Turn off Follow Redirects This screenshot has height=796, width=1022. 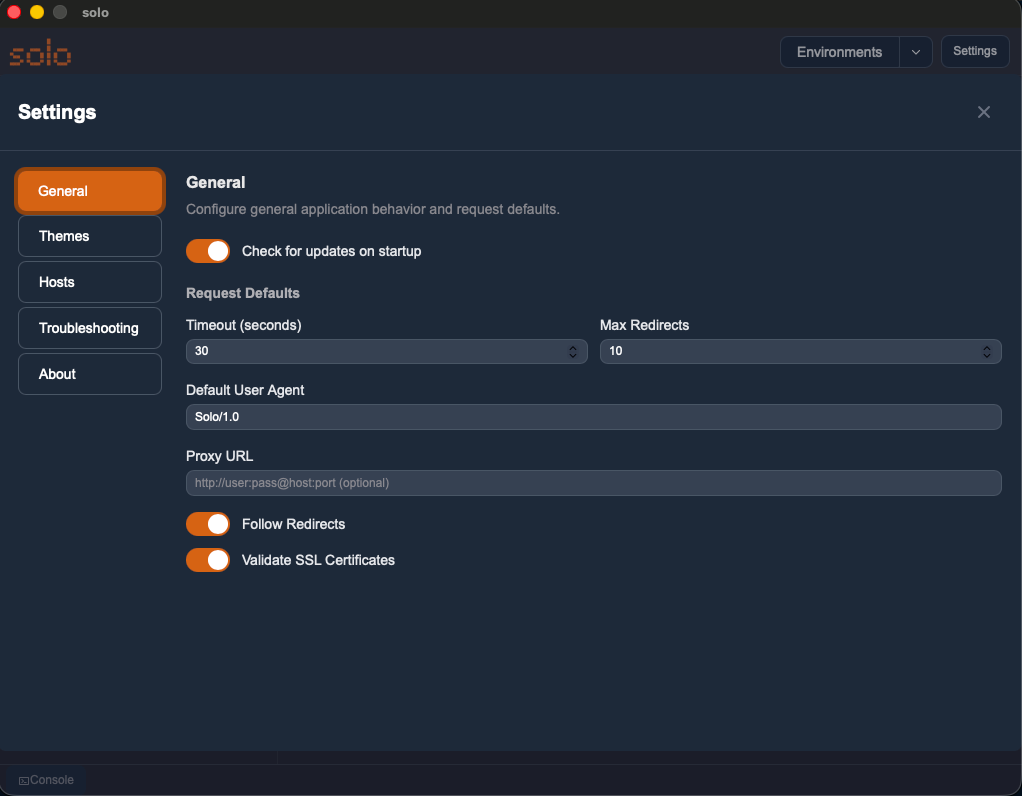207,523
